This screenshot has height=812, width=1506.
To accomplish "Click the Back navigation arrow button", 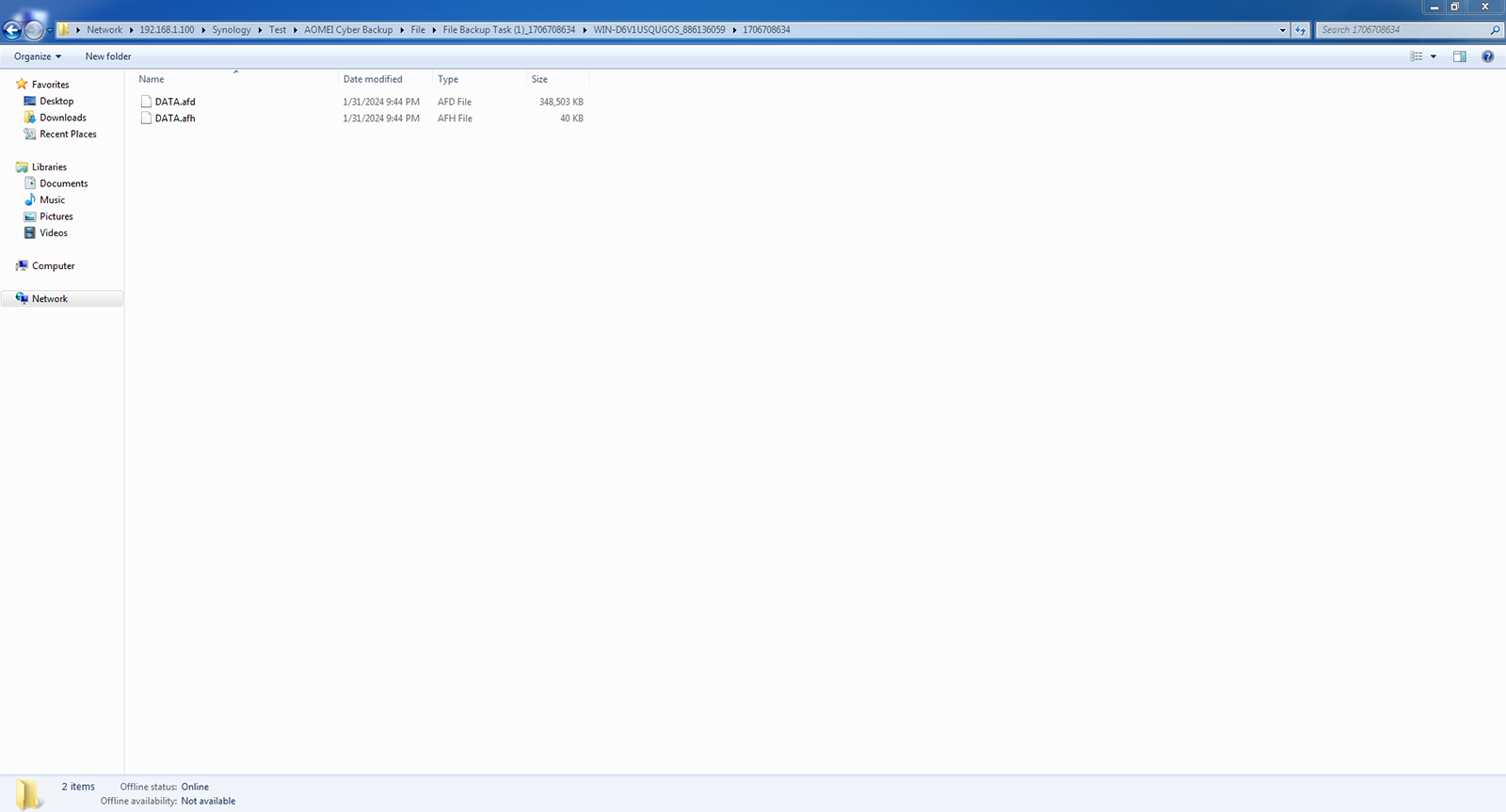I will coord(12,30).
